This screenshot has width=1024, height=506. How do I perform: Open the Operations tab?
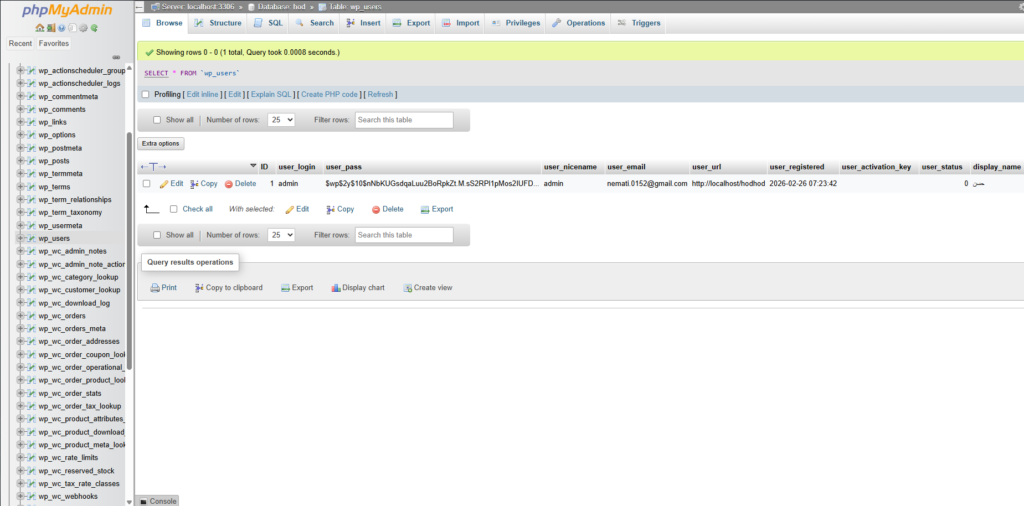click(579, 23)
